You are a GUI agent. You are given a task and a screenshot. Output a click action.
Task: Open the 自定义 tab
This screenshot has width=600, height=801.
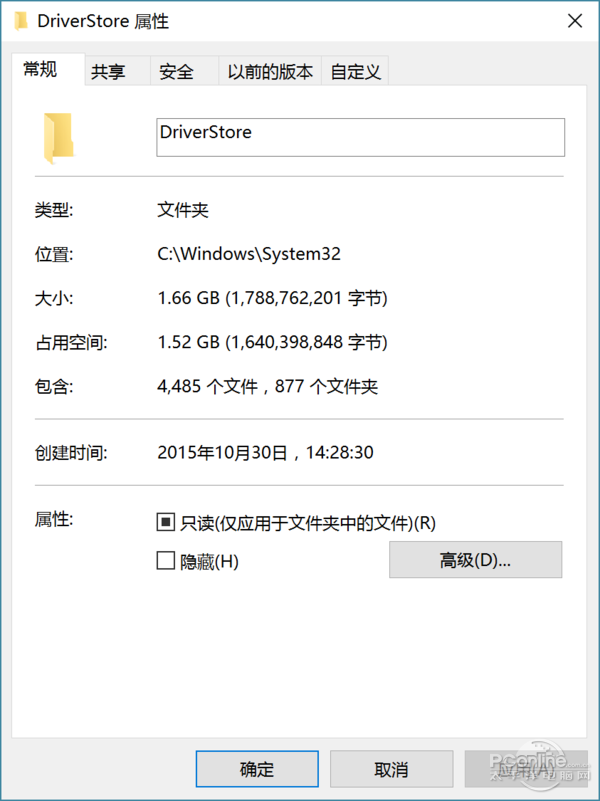pos(354,72)
